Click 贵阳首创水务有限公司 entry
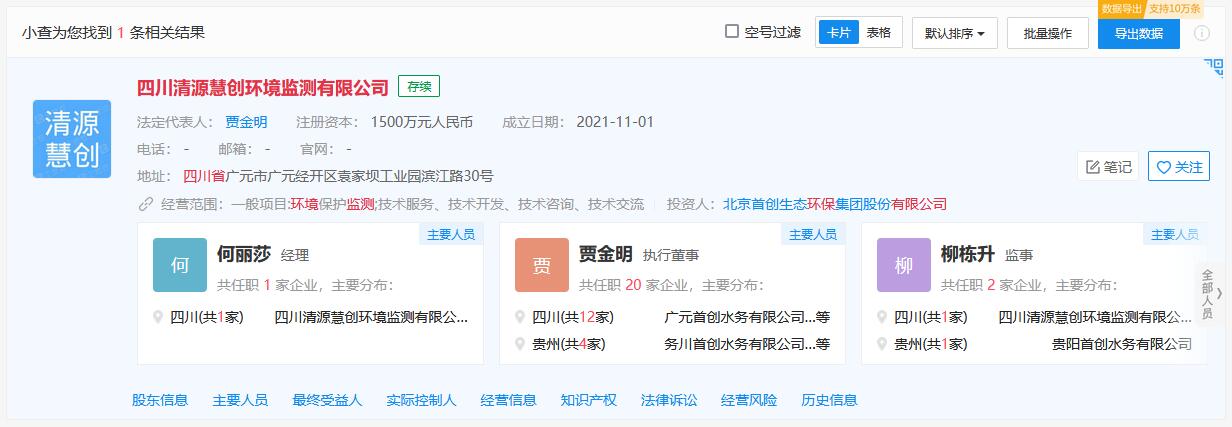 point(1122,344)
